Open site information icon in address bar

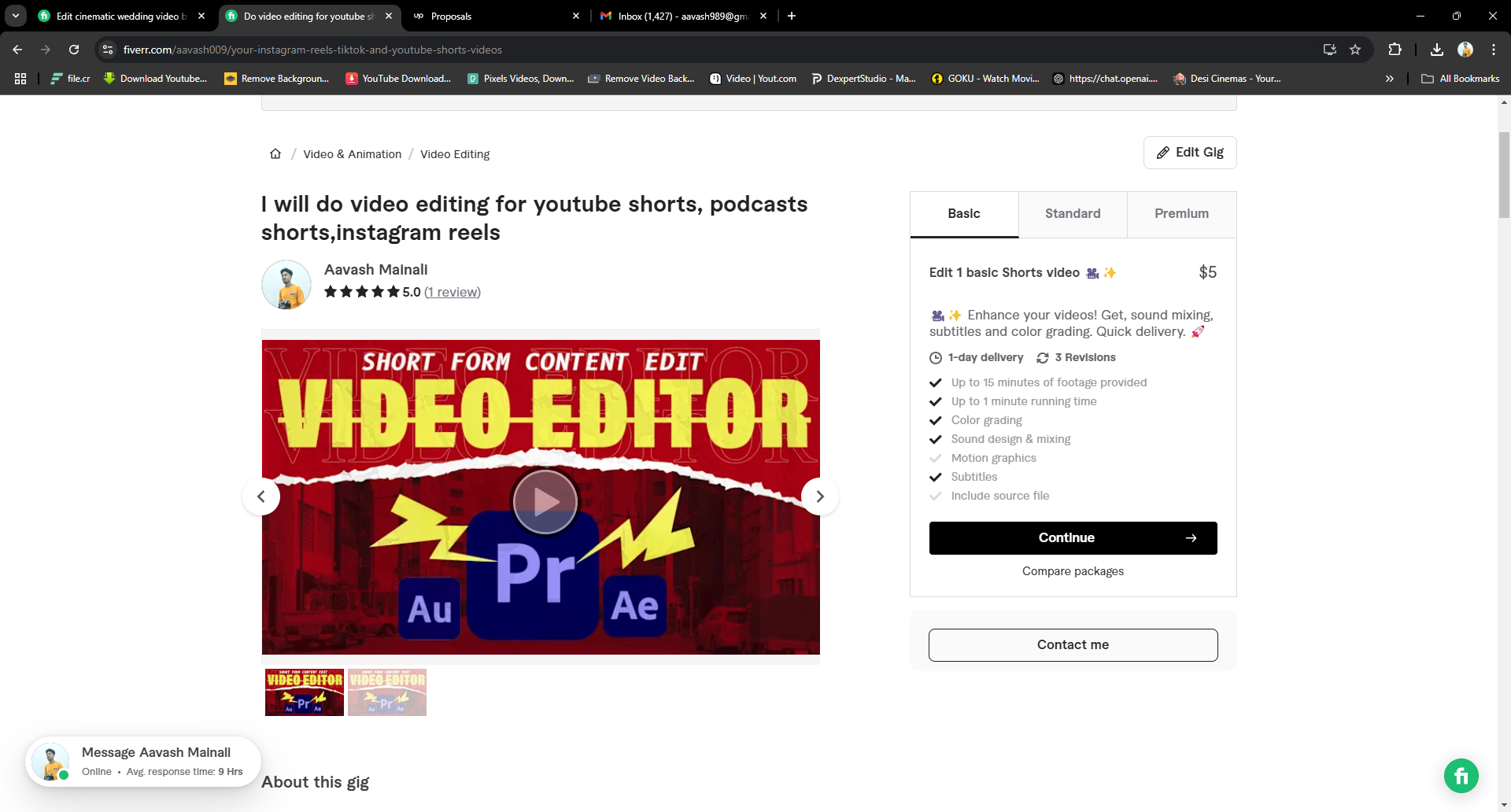click(109, 50)
